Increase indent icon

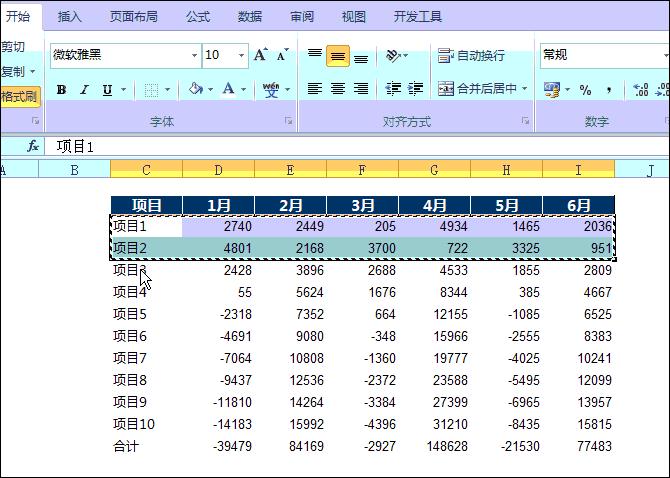(415, 88)
